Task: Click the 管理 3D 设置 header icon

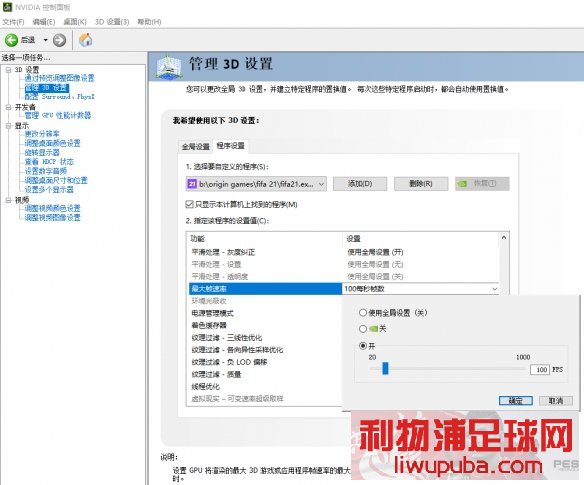Action: (x=170, y=67)
